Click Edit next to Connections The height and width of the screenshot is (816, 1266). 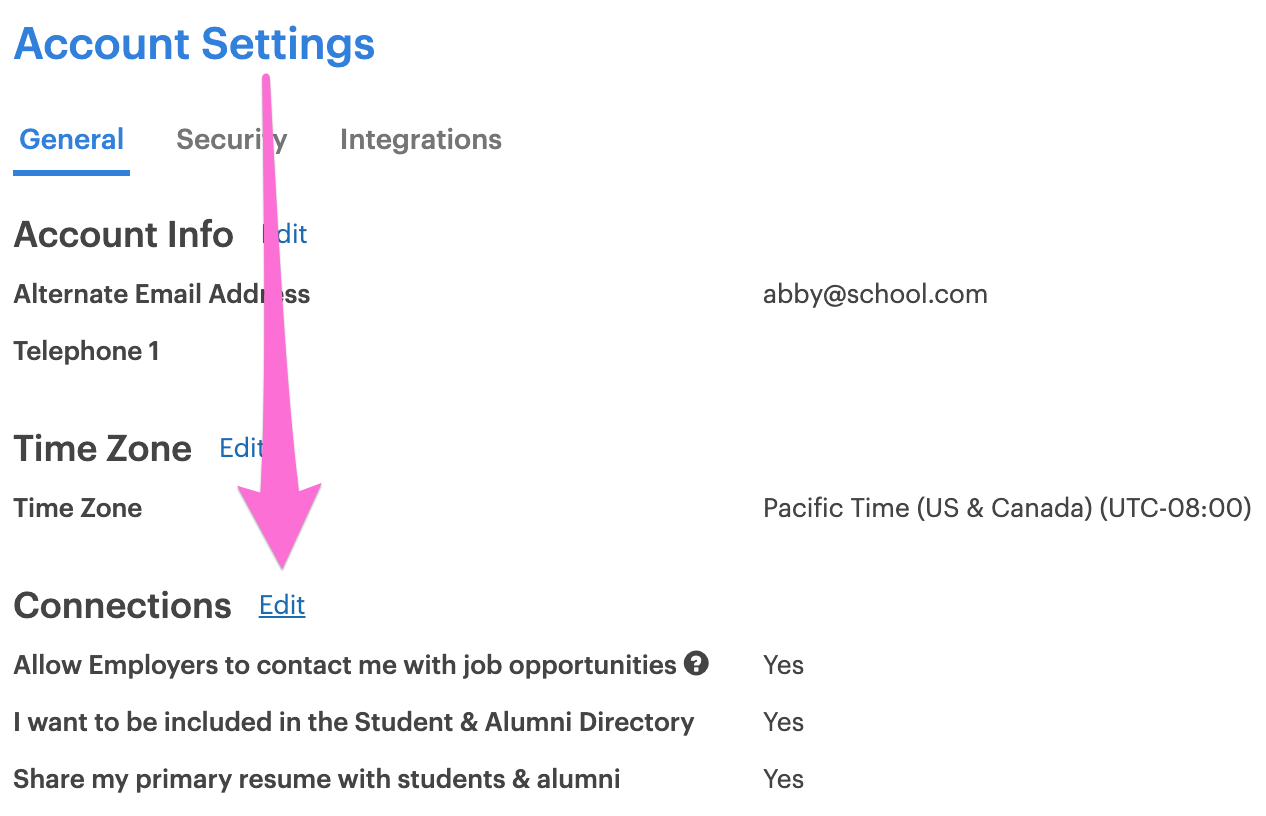(x=282, y=605)
